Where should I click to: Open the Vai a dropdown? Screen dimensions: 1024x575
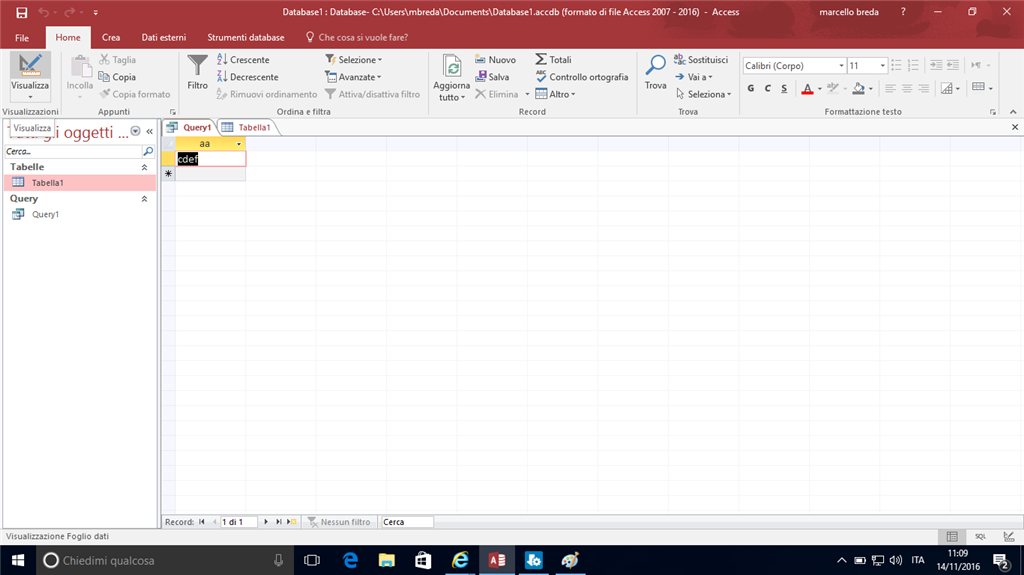[x=694, y=77]
